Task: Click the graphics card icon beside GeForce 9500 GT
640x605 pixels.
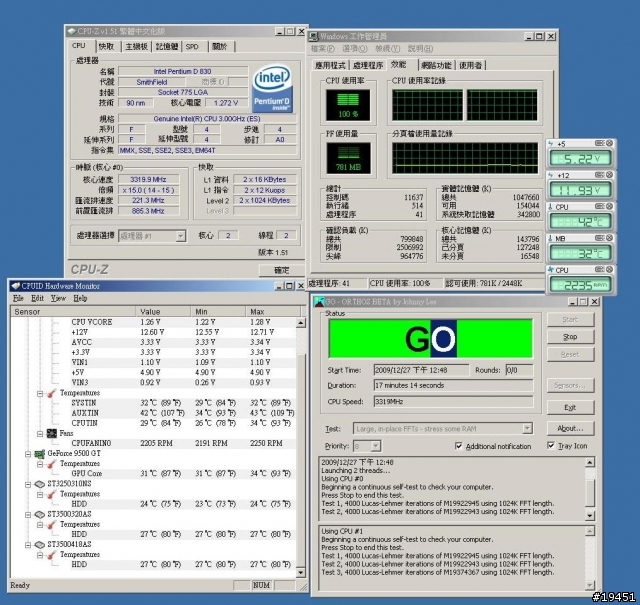Action: [x=40, y=454]
